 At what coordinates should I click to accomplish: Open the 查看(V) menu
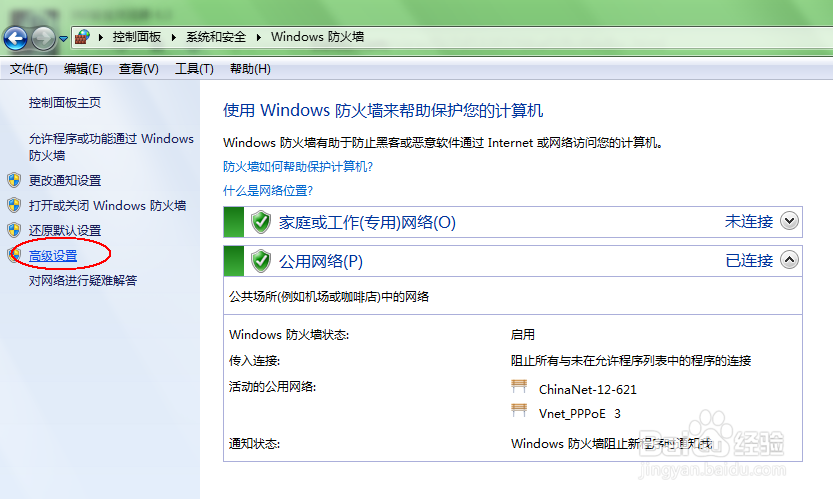[138, 69]
